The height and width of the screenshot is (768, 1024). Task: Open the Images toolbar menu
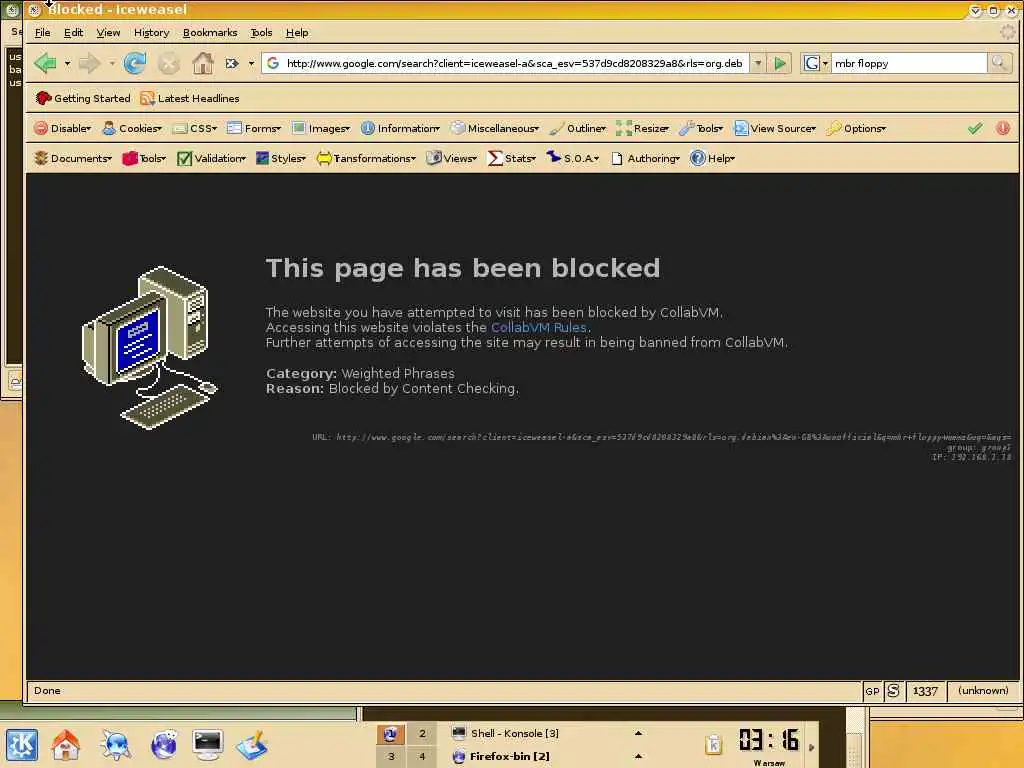[x=321, y=129]
